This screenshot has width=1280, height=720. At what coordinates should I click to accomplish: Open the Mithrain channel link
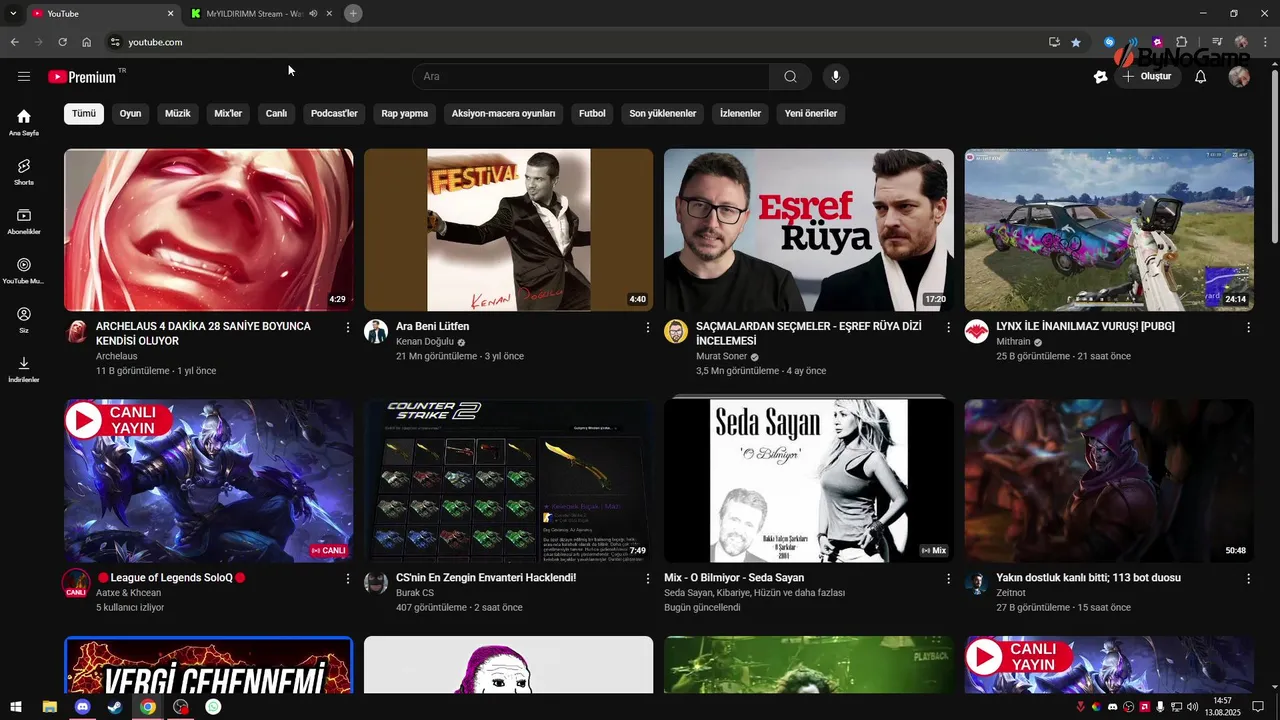click(x=1015, y=342)
